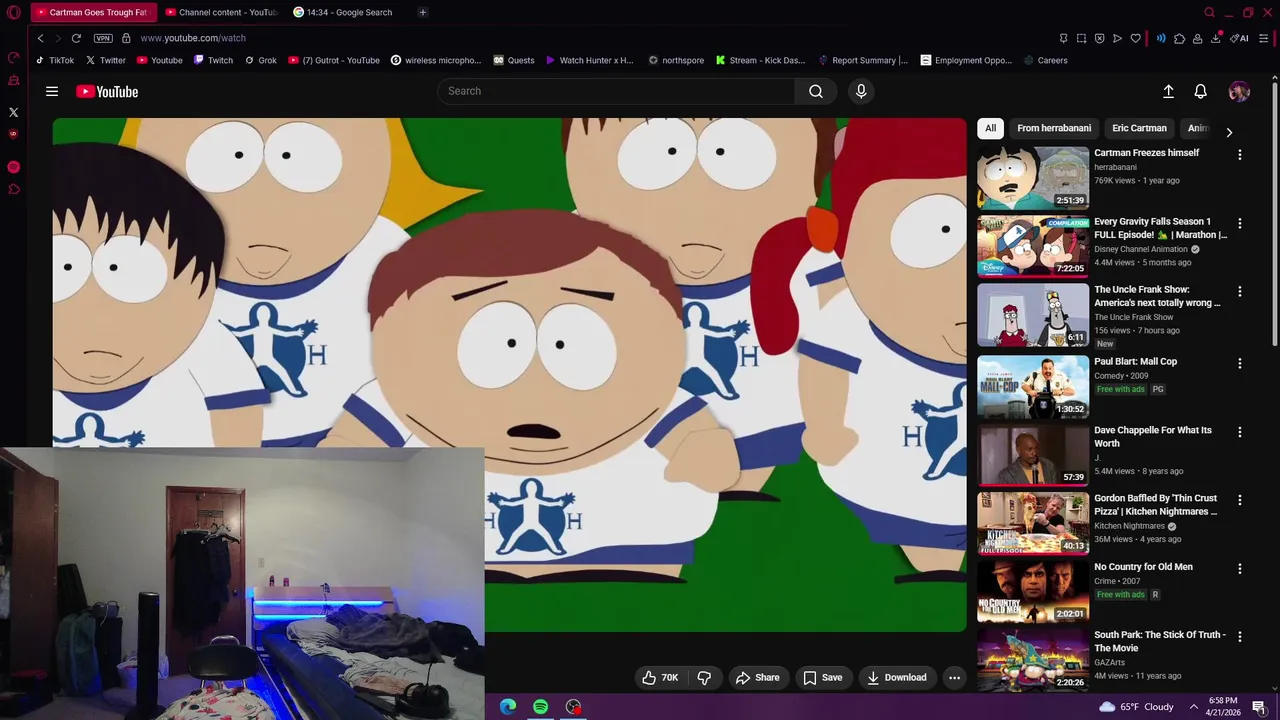This screenshot has width=1280, height=720.
Task: Like the video with 70K thumbs up
Action: tap(660, 677)
